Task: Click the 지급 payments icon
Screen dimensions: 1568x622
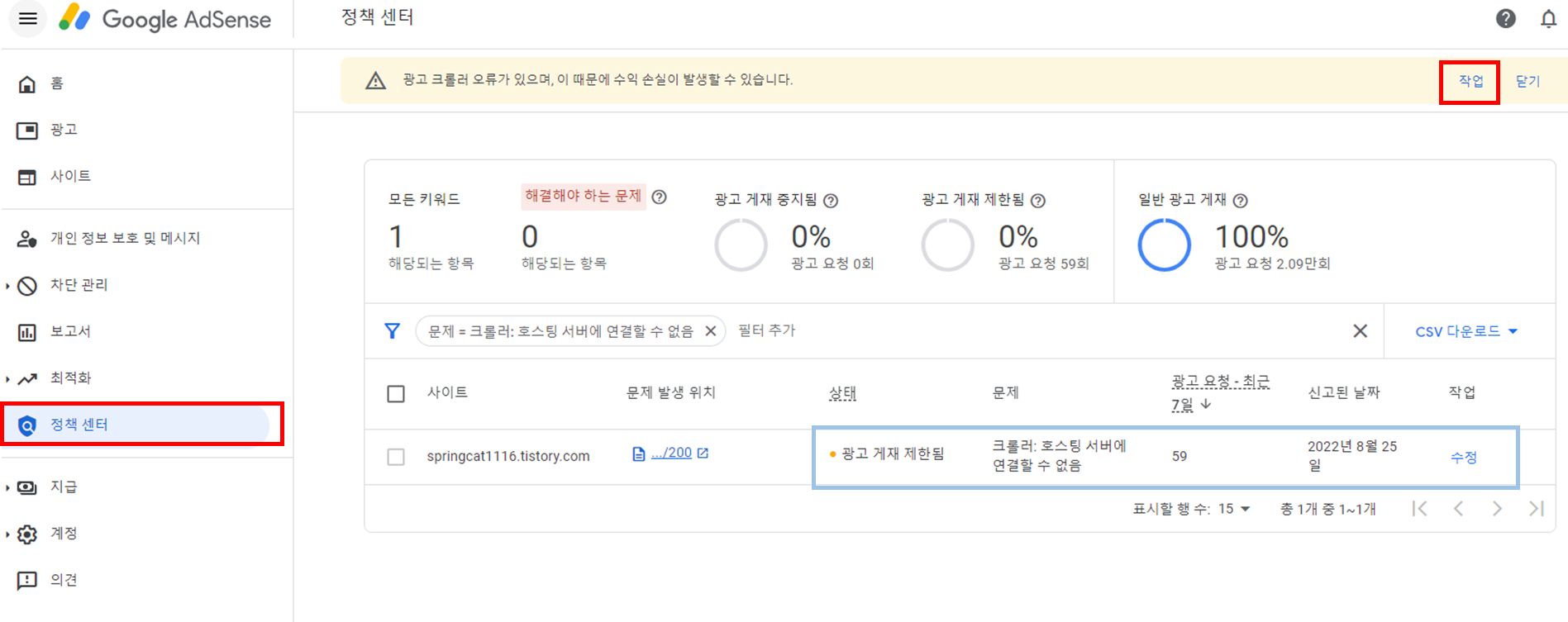Action: click(27, 487)
